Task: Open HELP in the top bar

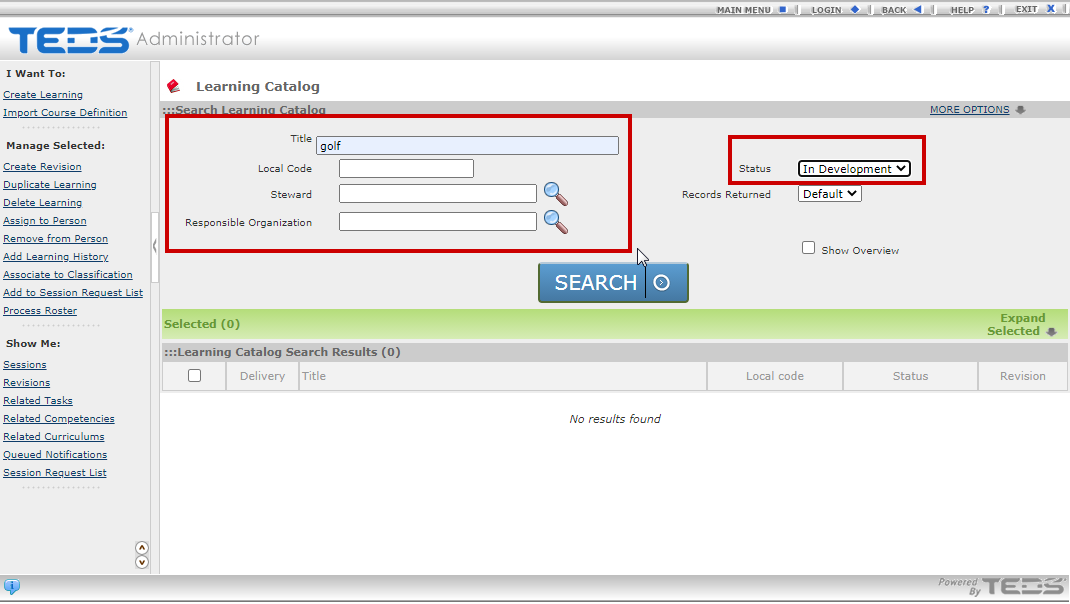Action: pos(970,10)
